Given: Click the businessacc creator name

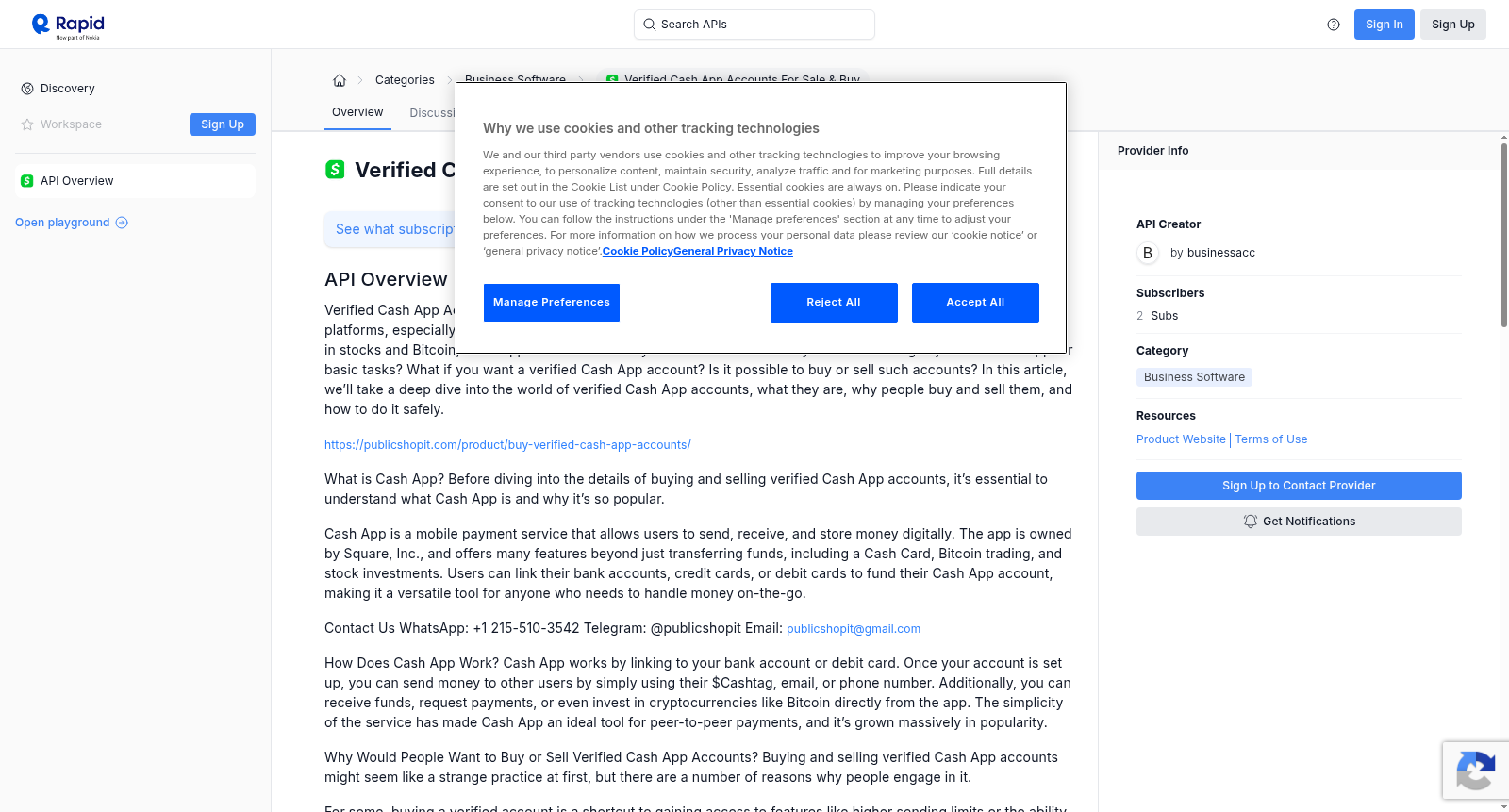Looking at the screenshot, I should click(1221, 253).
